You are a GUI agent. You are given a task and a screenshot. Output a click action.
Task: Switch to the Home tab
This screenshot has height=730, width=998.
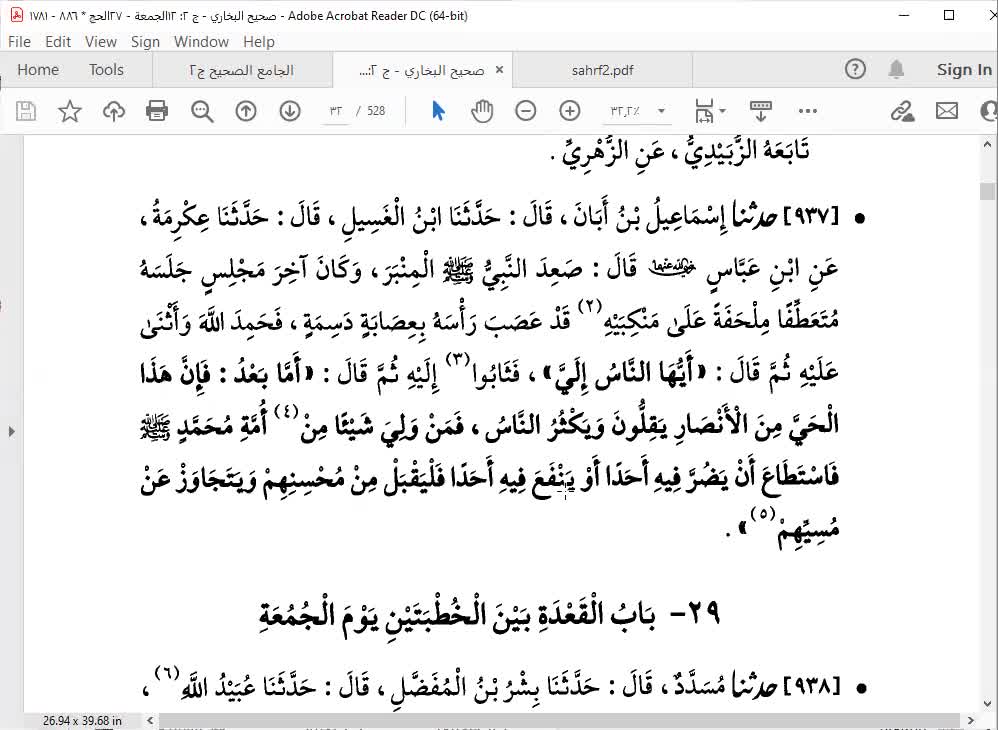(x=38, y=69)
